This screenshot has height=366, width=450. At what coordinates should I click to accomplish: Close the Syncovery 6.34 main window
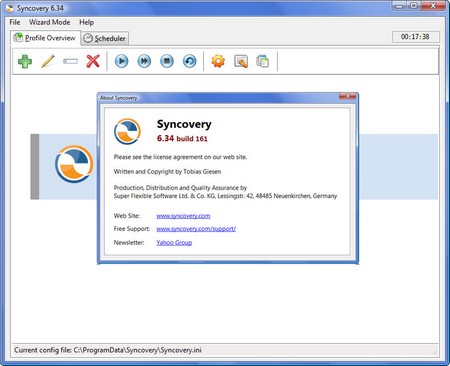tap(433, 6)
